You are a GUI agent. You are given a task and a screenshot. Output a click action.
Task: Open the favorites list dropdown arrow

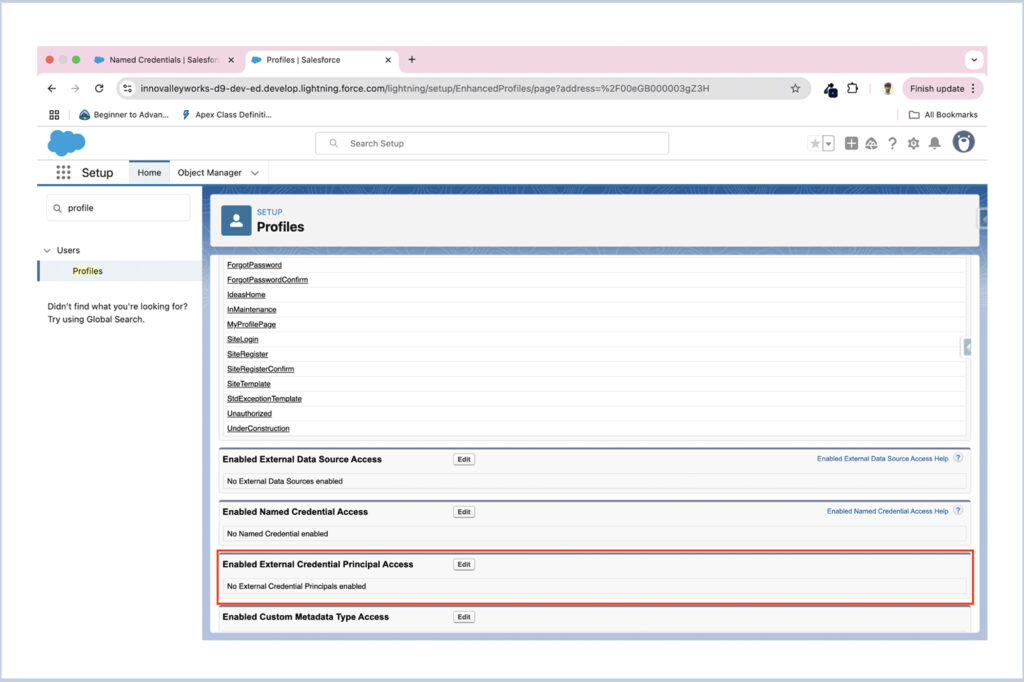(x=828, y=143)
